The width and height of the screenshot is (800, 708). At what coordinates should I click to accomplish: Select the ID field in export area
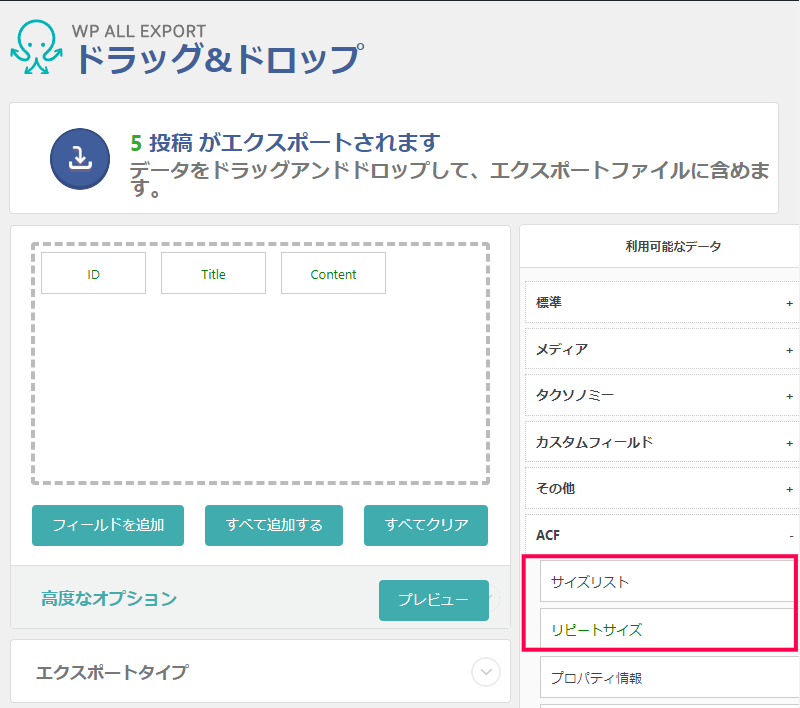[94, 273]
